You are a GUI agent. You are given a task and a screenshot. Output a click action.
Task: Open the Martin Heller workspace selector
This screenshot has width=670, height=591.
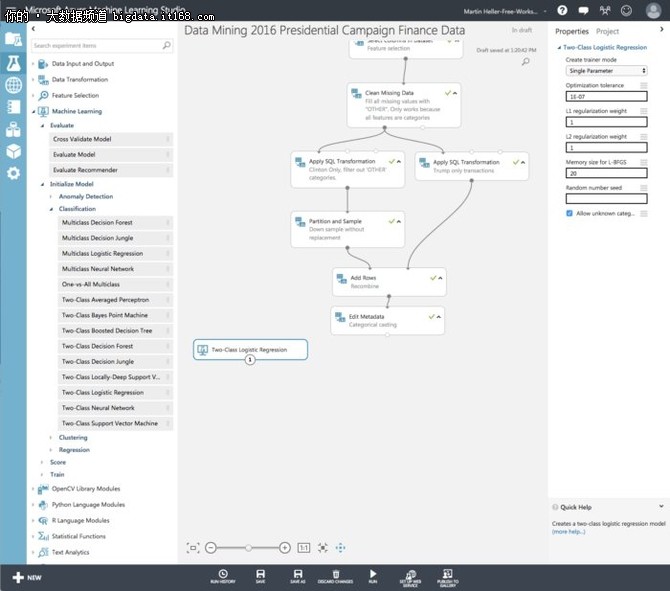[x=504, y=12]
